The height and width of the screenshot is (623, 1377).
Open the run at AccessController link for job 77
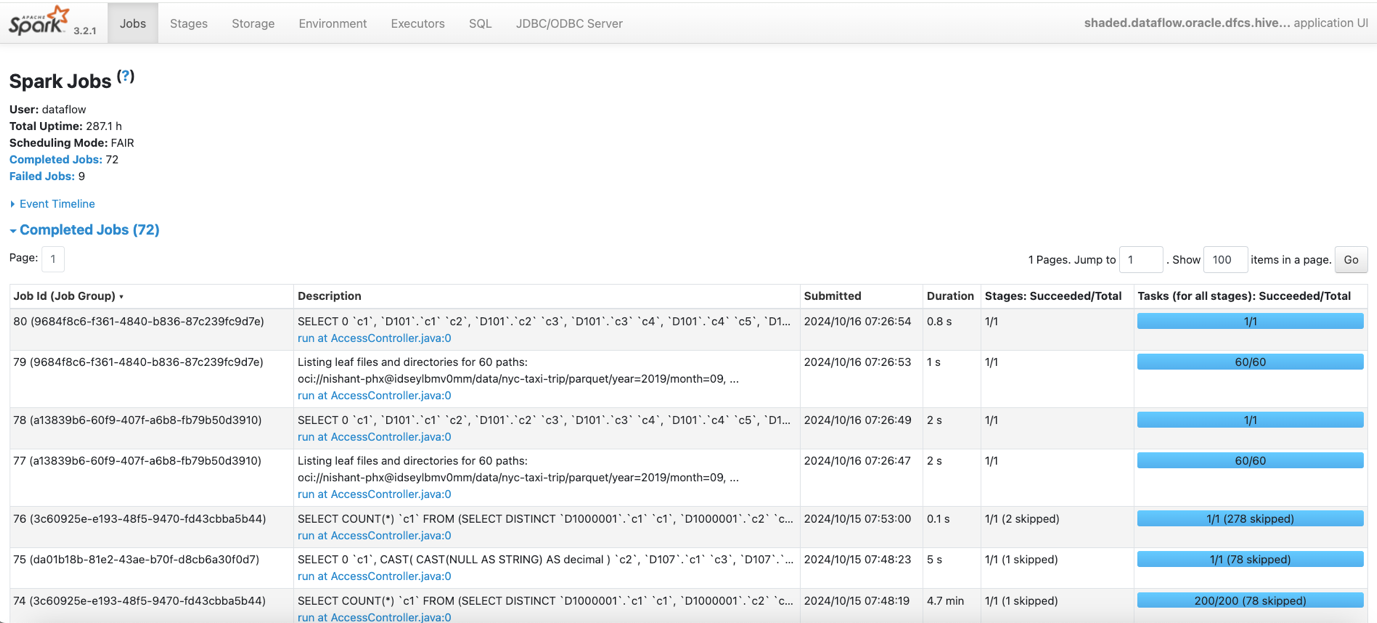[374, 494]
